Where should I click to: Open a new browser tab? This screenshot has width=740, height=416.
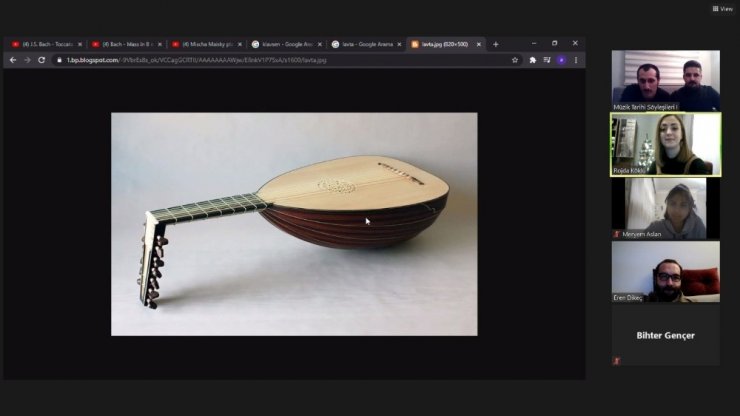click(x=495, y=44)
